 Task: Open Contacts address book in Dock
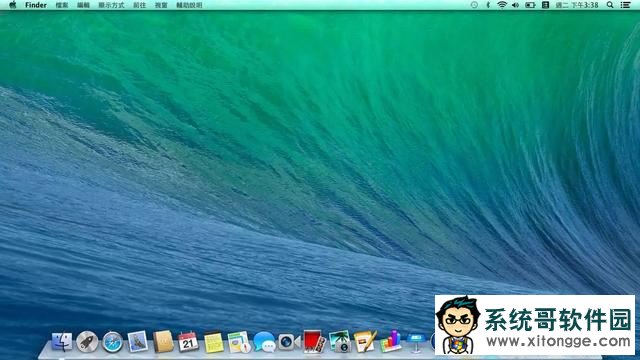click(163, 342)
